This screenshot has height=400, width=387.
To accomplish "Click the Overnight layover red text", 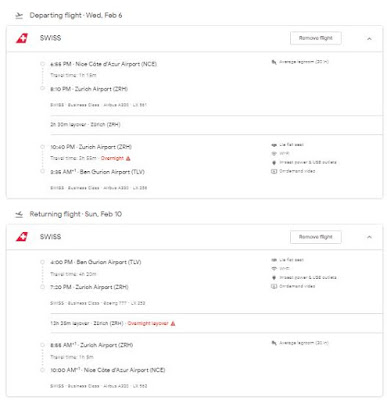I will pos(148,323).
